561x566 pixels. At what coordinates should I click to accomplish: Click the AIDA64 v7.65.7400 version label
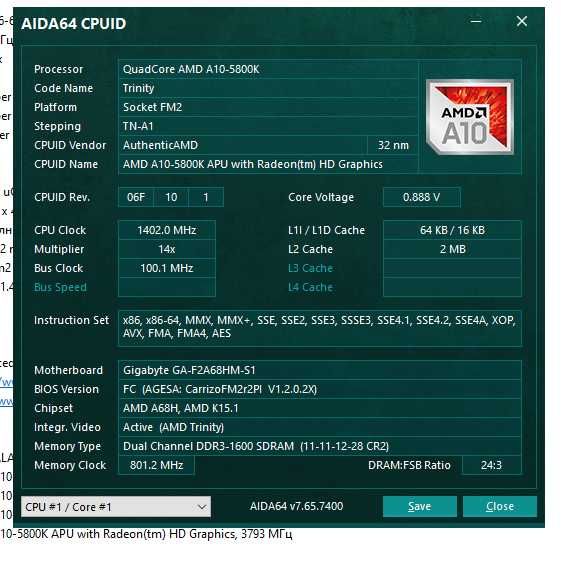296,506
